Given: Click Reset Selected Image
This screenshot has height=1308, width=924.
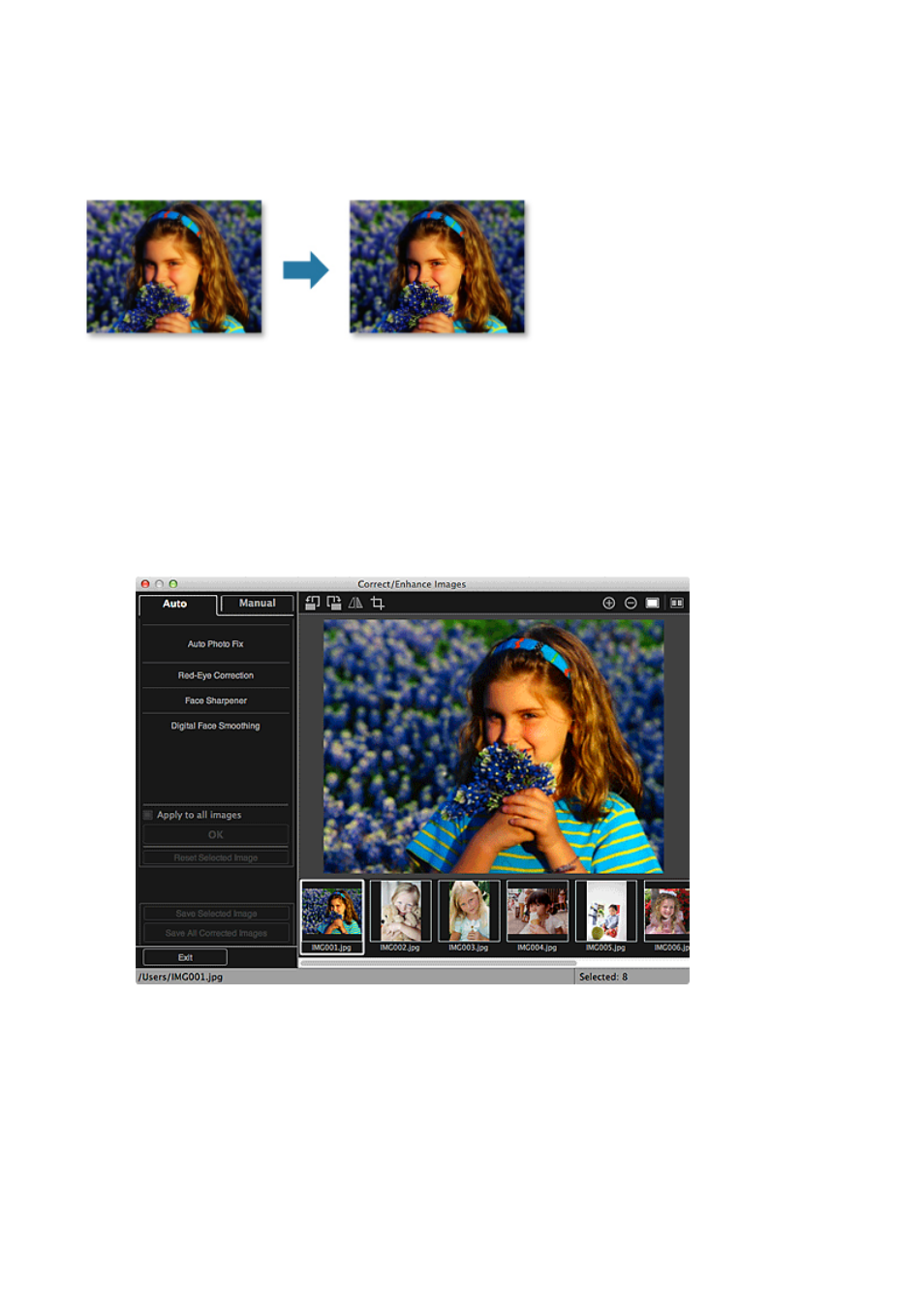Looking at the screenshot, I should tap(216, 857).
